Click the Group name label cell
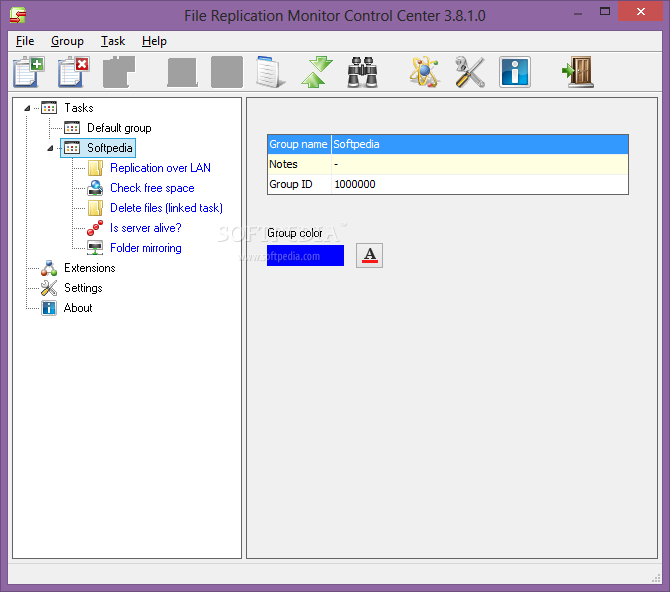This screenshot has width=670, height=592. (x=299, y=144)
